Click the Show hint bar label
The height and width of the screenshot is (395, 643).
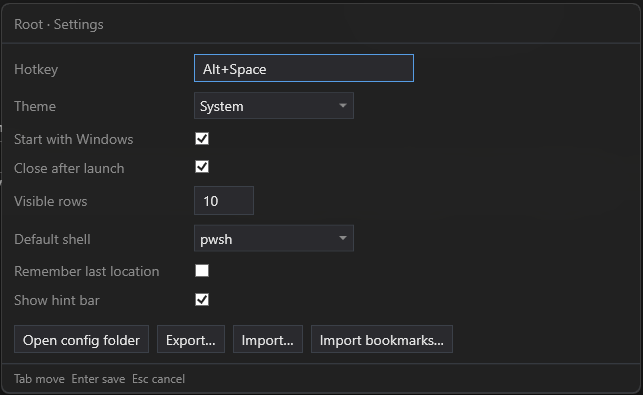click(x=57, y=300)
